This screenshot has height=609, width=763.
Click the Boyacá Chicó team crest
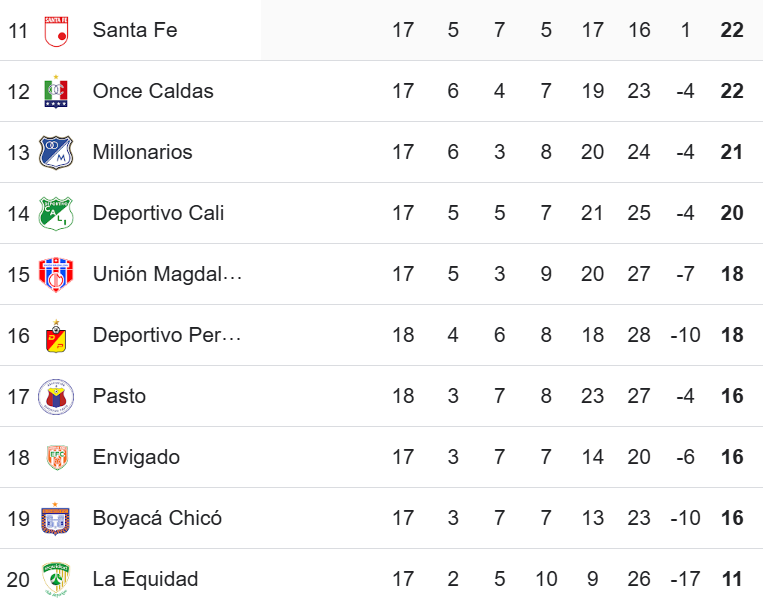point(56,519)
